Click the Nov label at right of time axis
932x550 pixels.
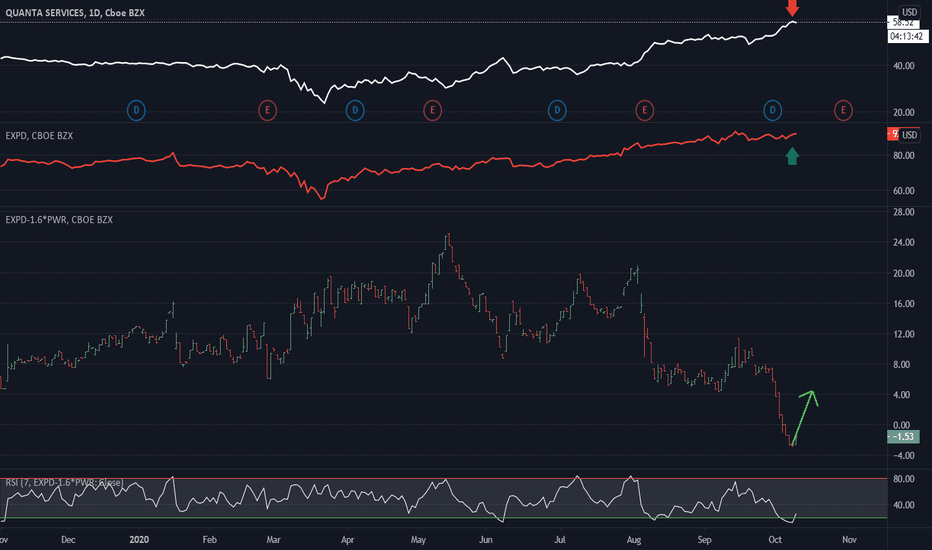(849, 540)
